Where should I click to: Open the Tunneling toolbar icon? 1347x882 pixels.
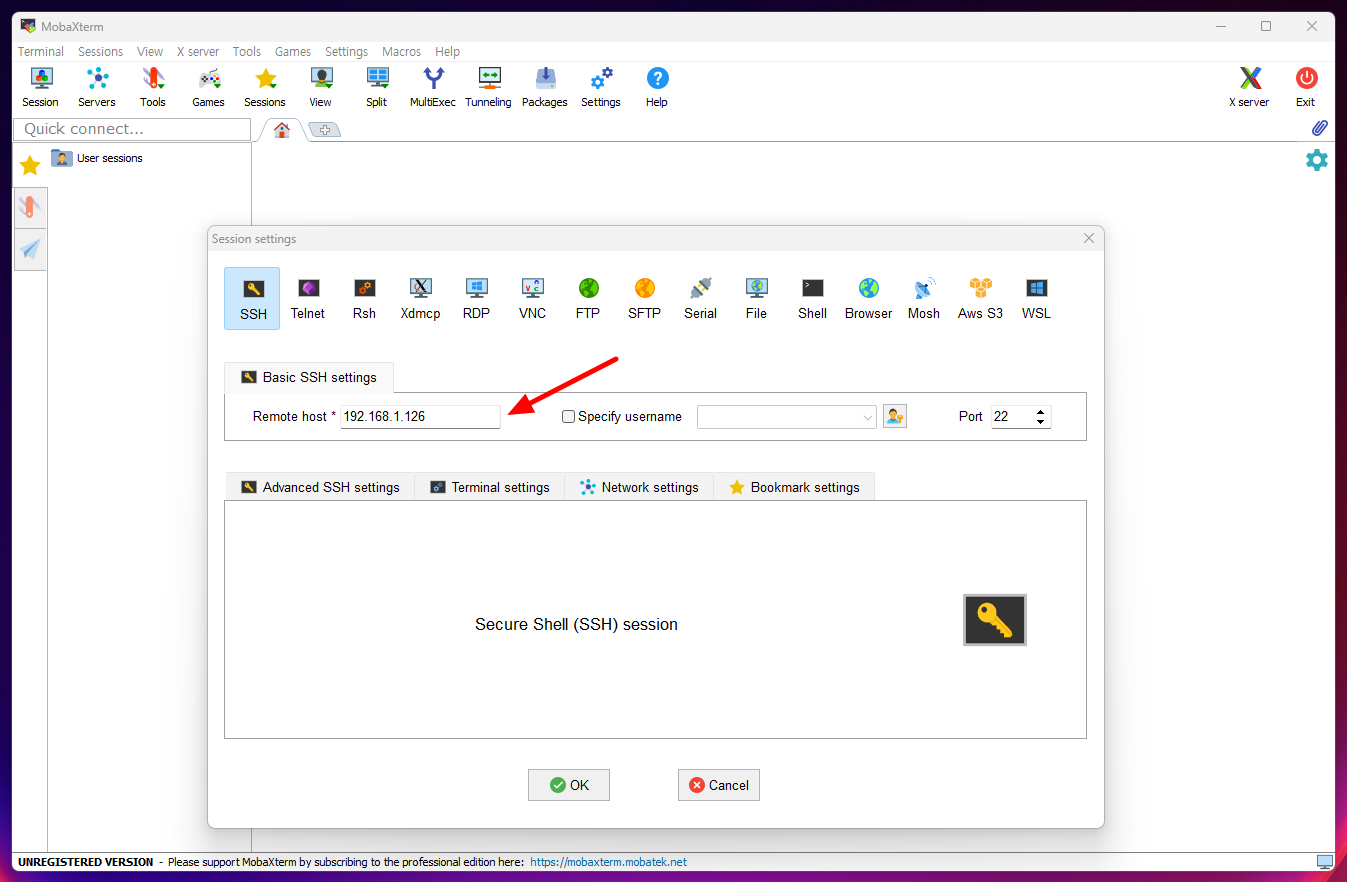(488, 87)
